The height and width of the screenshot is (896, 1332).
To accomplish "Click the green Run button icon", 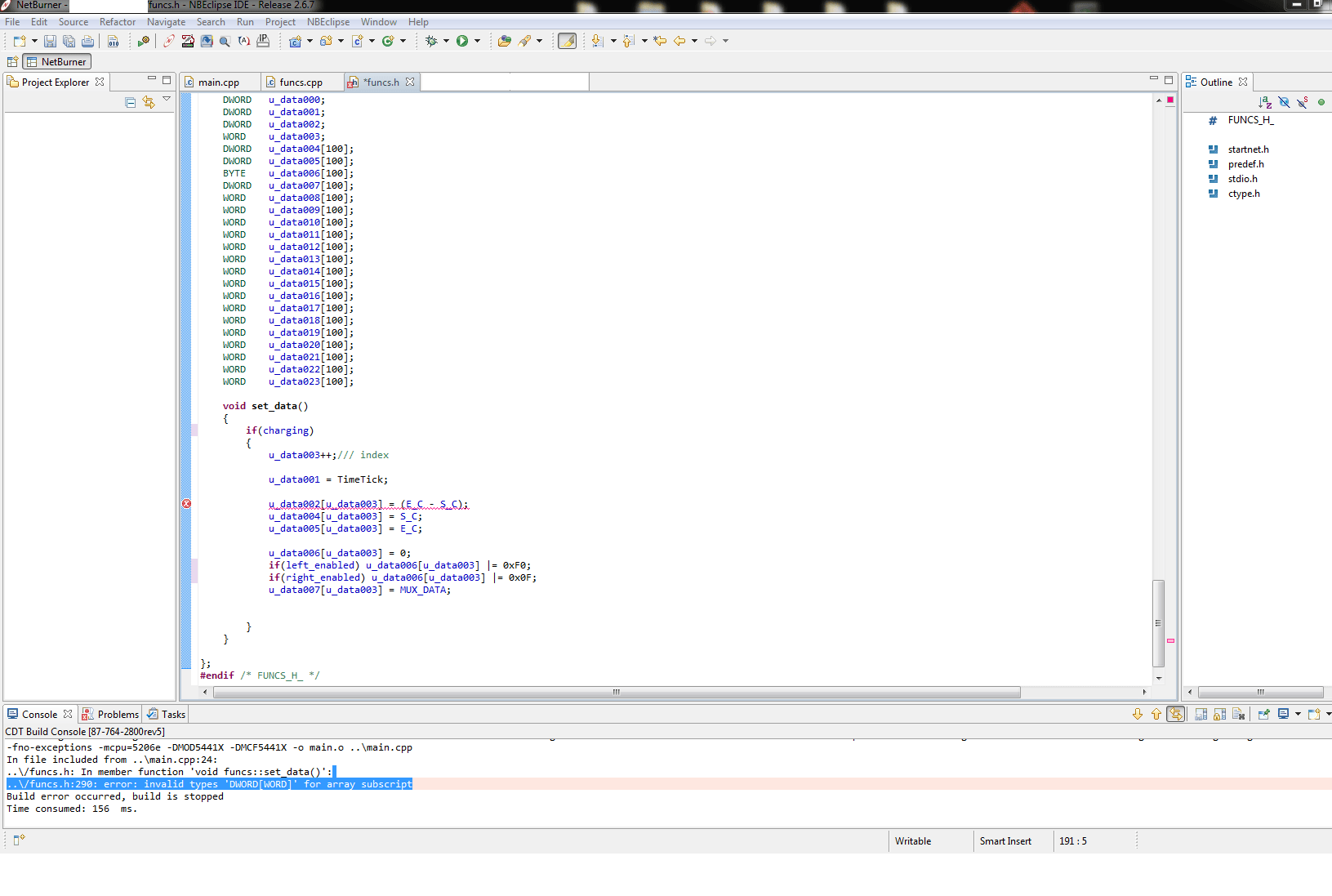I will pos(462,41).
